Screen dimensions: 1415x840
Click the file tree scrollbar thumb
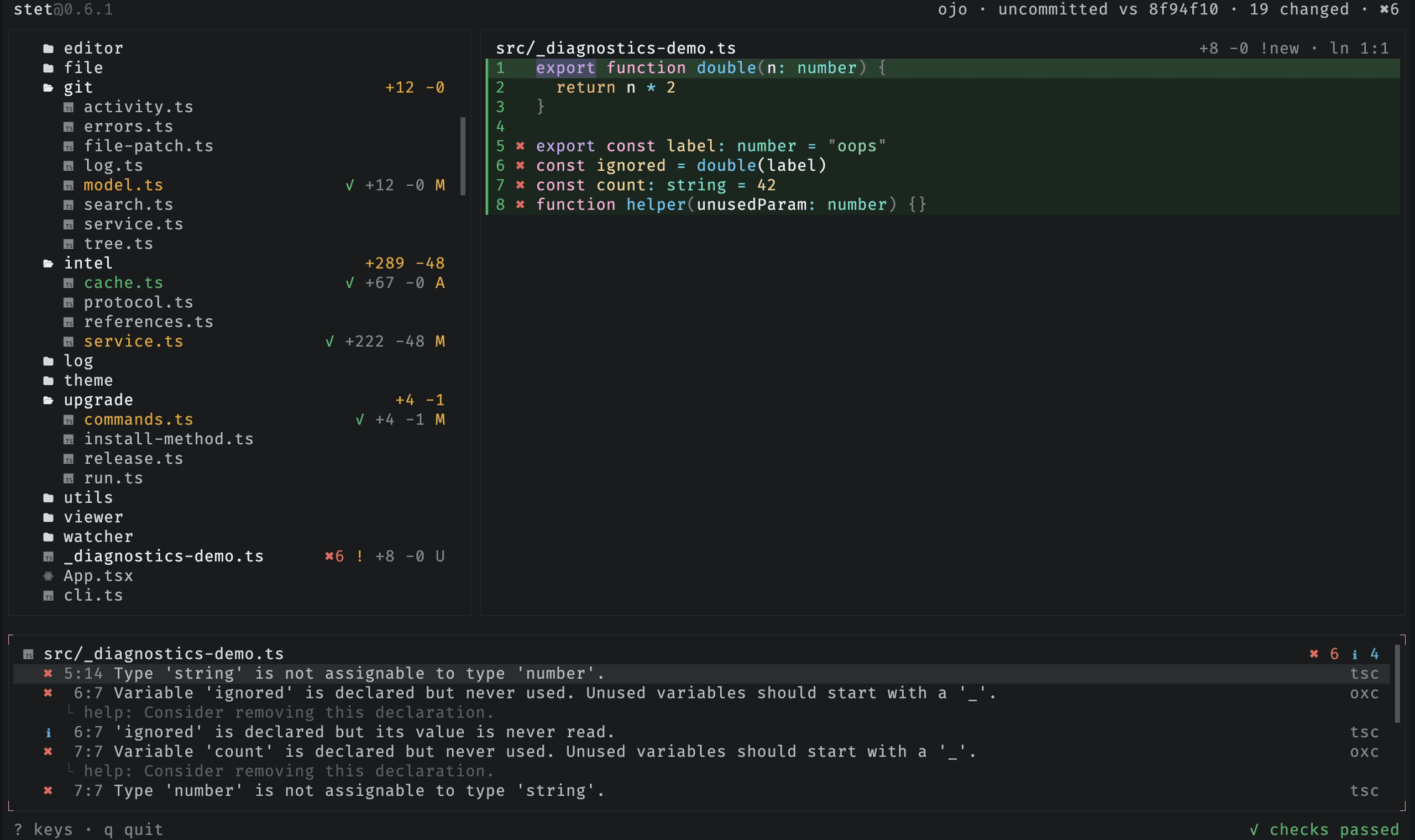click(x=463, y=156)
